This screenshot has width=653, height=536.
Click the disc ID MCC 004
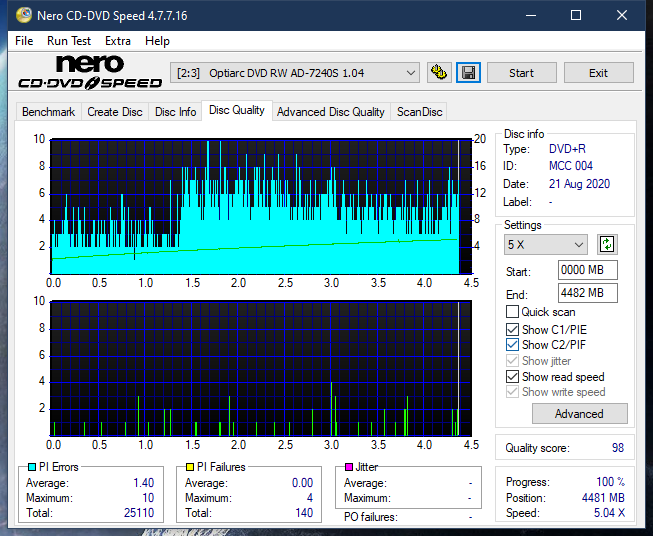(571, 166)
